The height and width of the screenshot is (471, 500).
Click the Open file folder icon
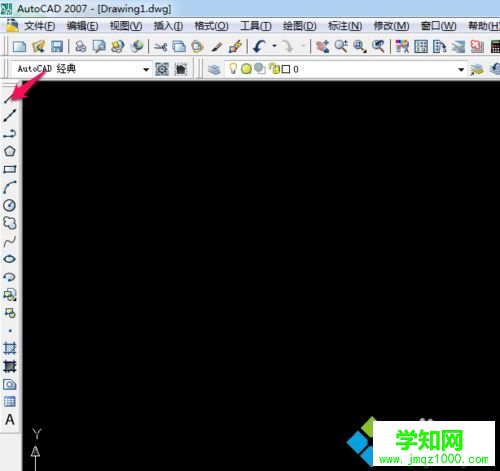coord(38,46)
